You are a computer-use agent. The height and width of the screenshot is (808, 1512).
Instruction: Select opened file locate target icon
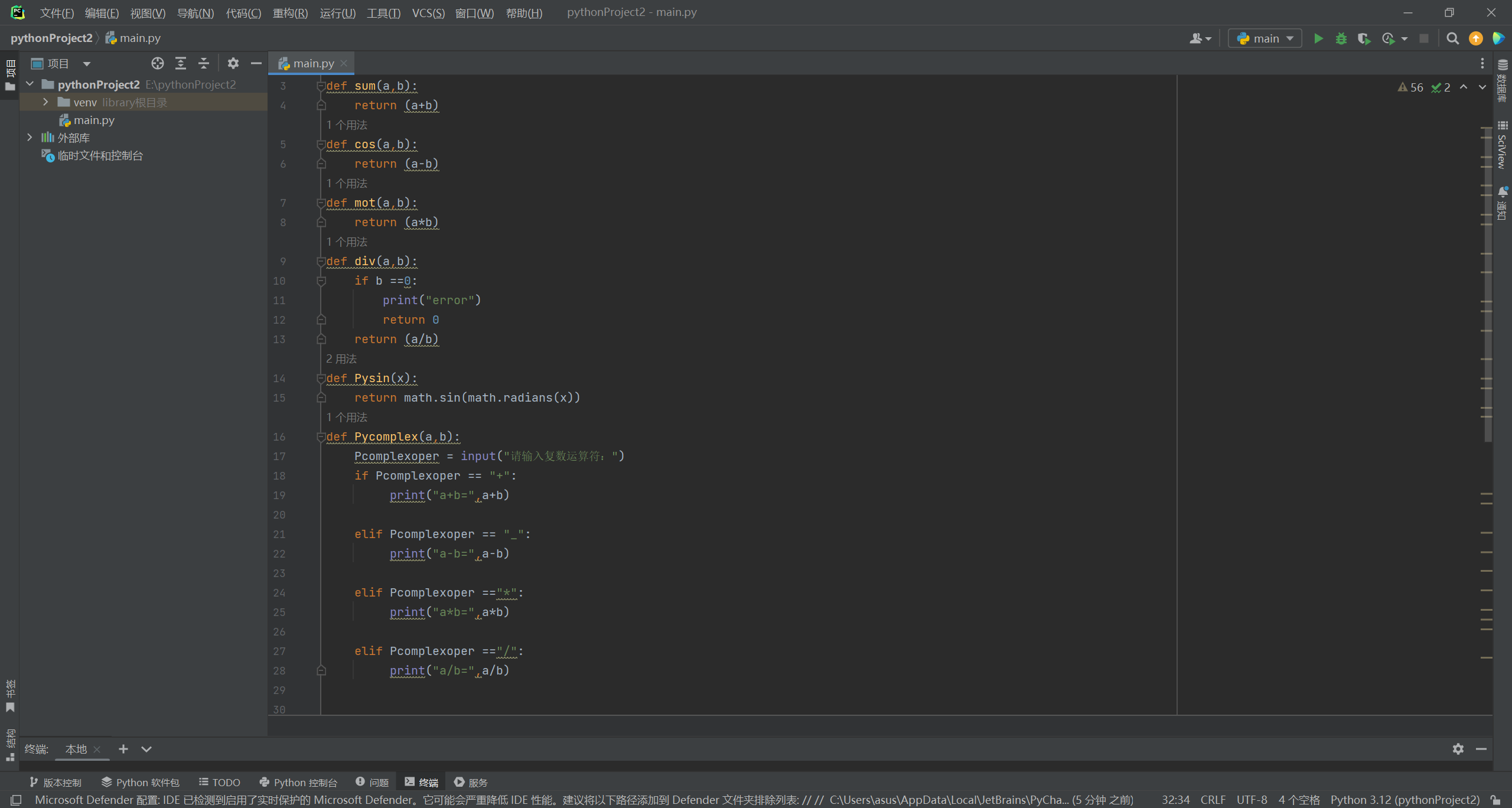(x=157, y=63)
